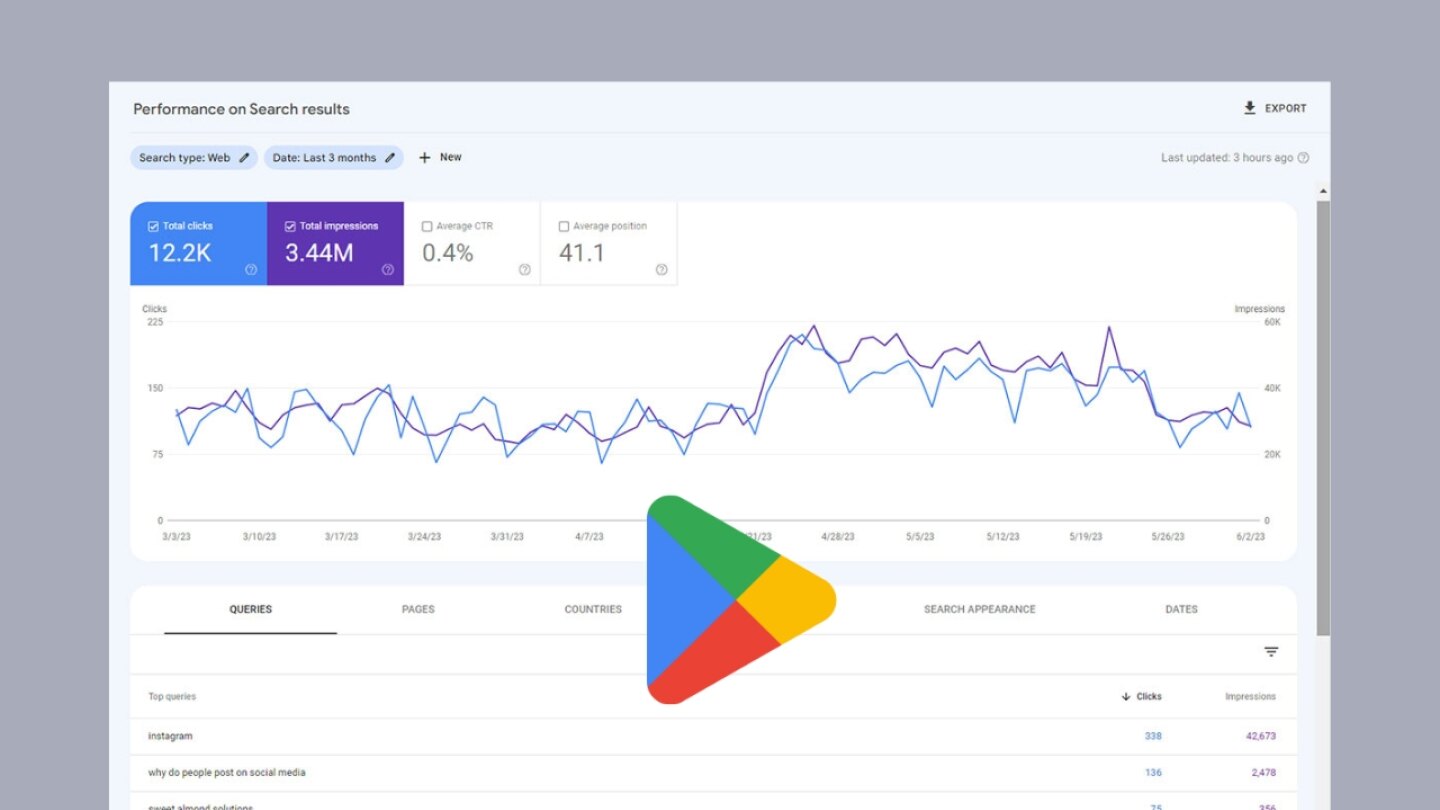
Task: Click the 6/2/23 date label on chart
Action: pyautogui.click(x=1249, y=537)
